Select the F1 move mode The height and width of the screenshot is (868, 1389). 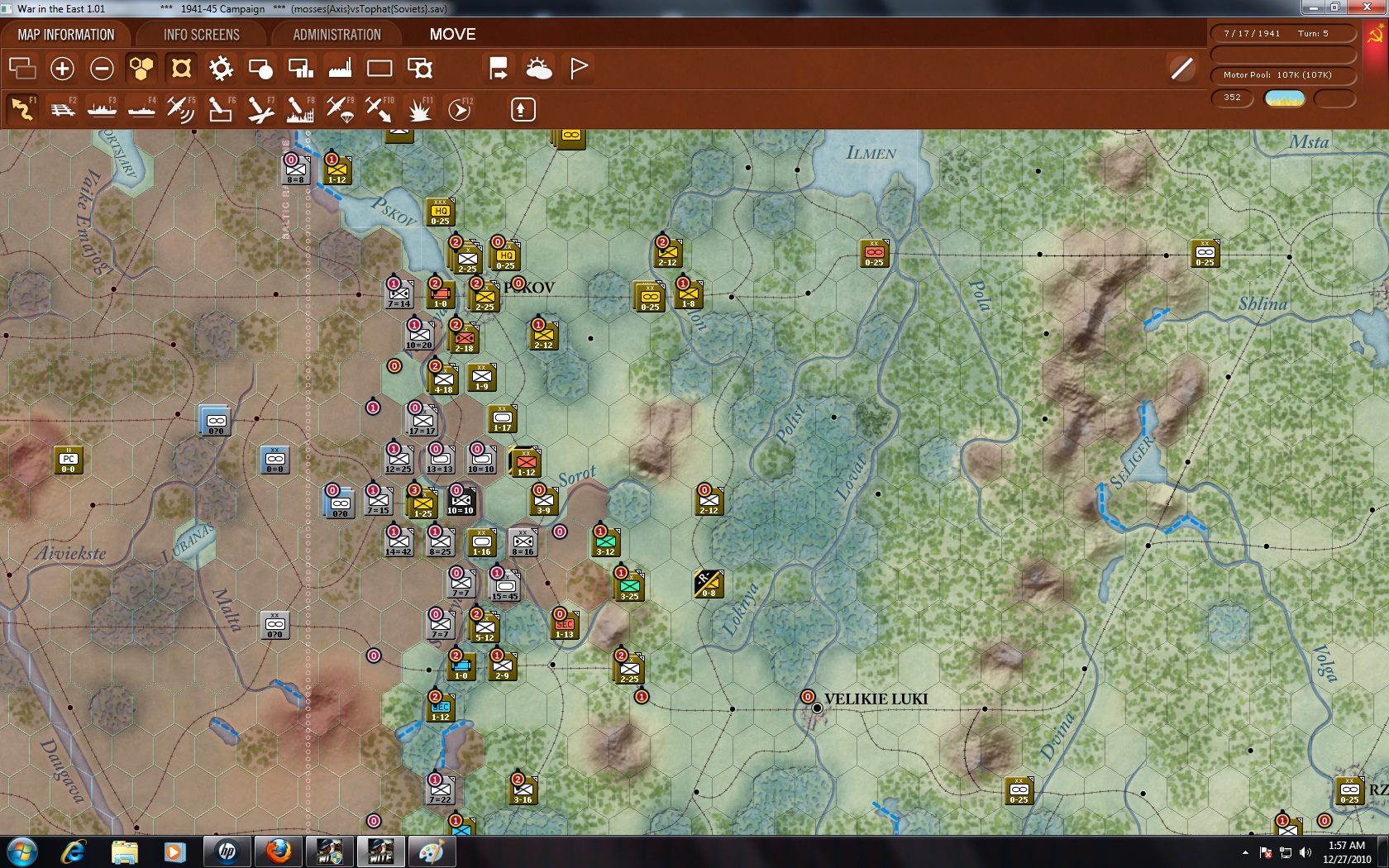pos(22,109)
